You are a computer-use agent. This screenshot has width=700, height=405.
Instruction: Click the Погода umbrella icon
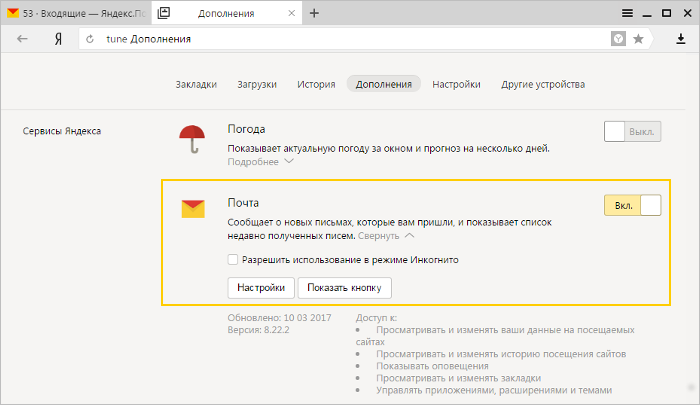192,139
